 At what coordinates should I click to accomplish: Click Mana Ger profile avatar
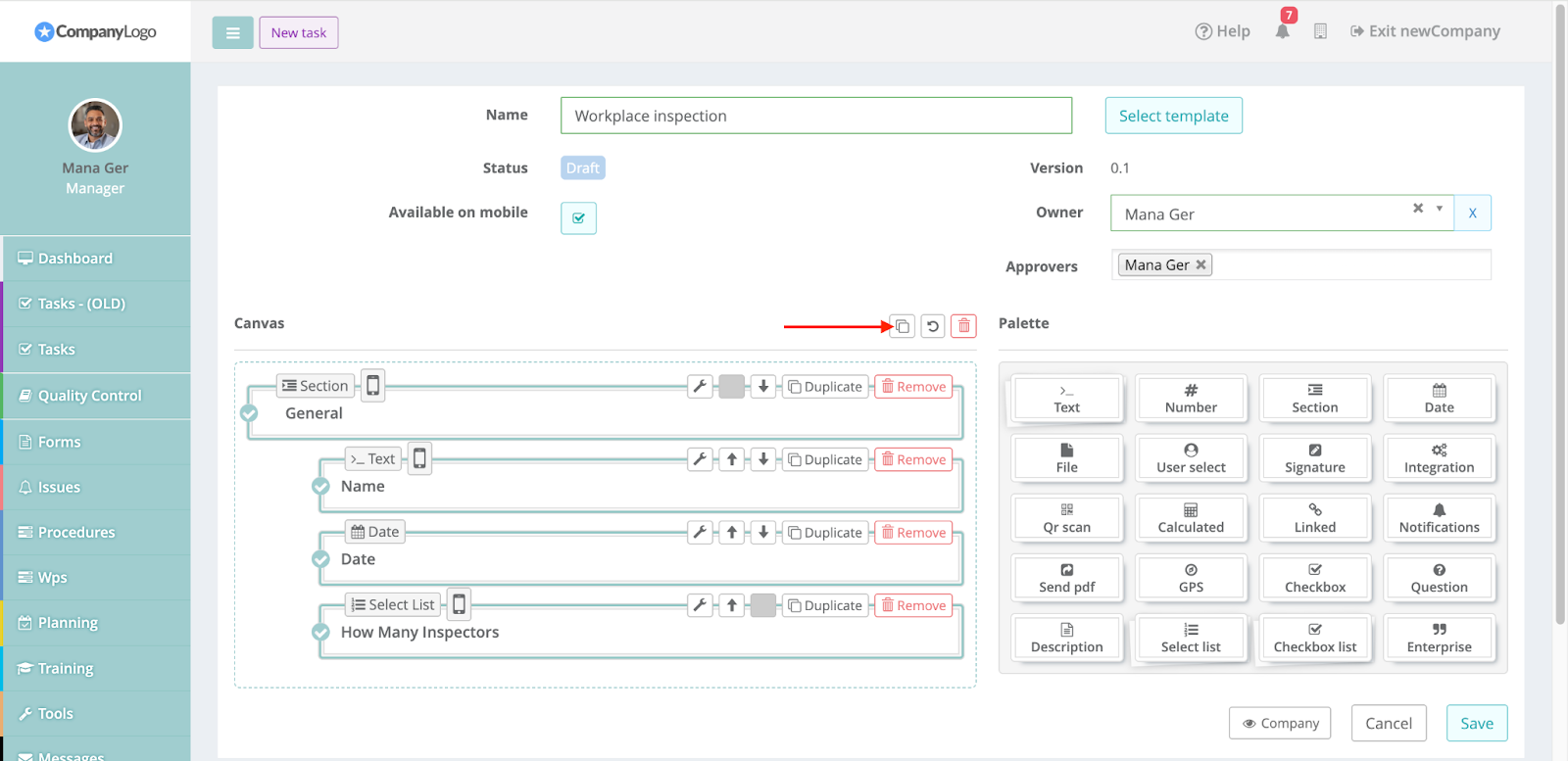click(95, 125)
